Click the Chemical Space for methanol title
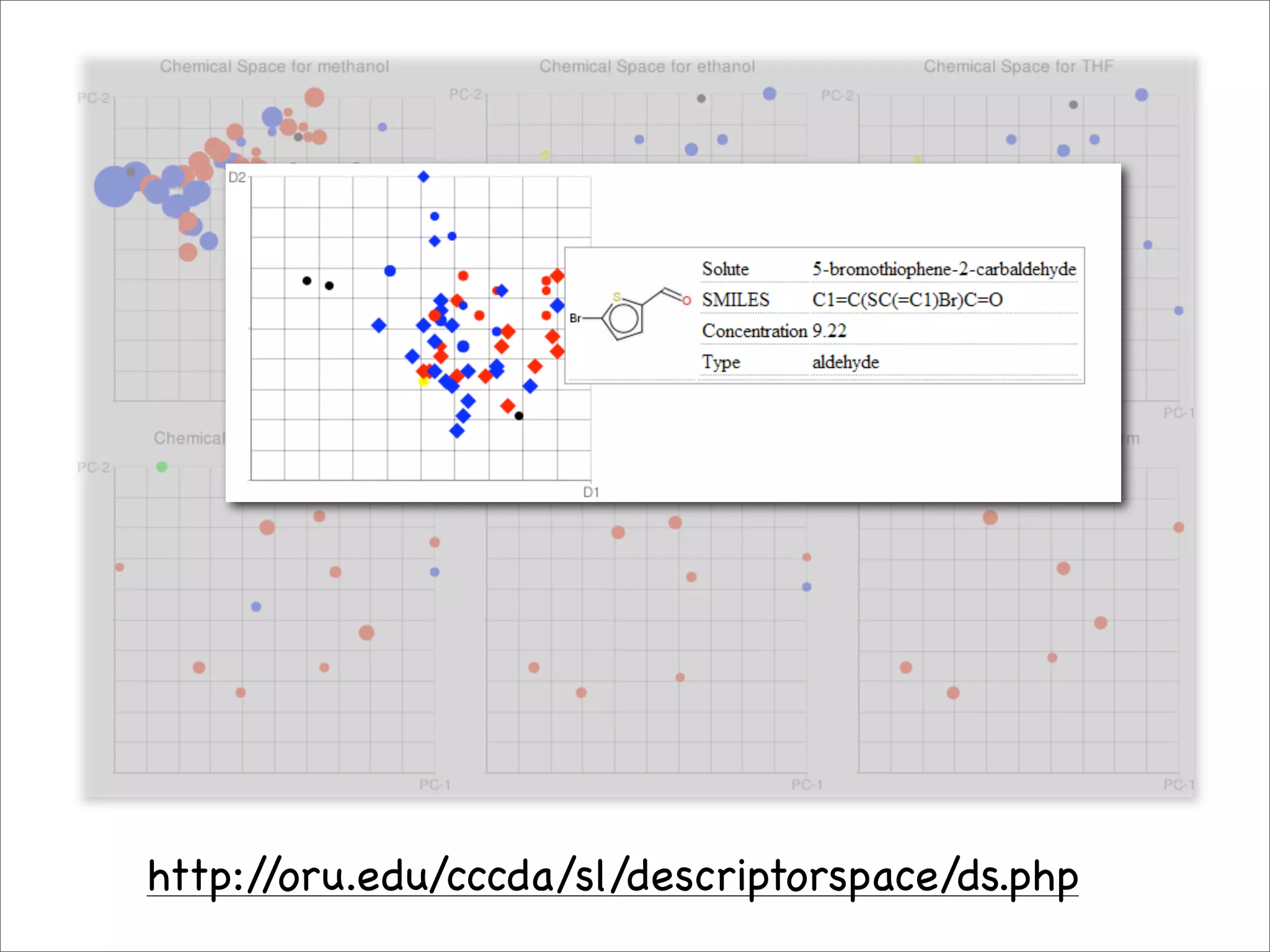 [x=275, y=66]
